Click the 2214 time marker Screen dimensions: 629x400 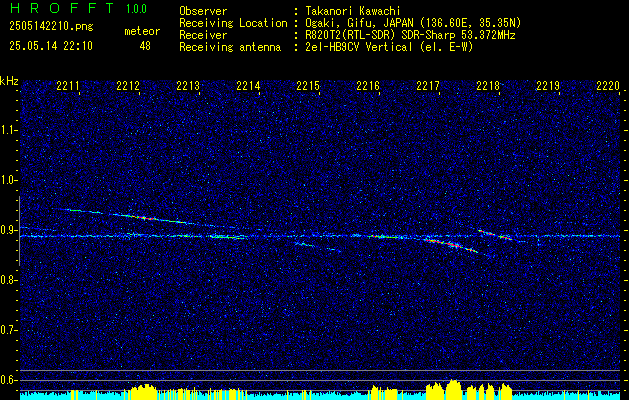coord(248,85)
